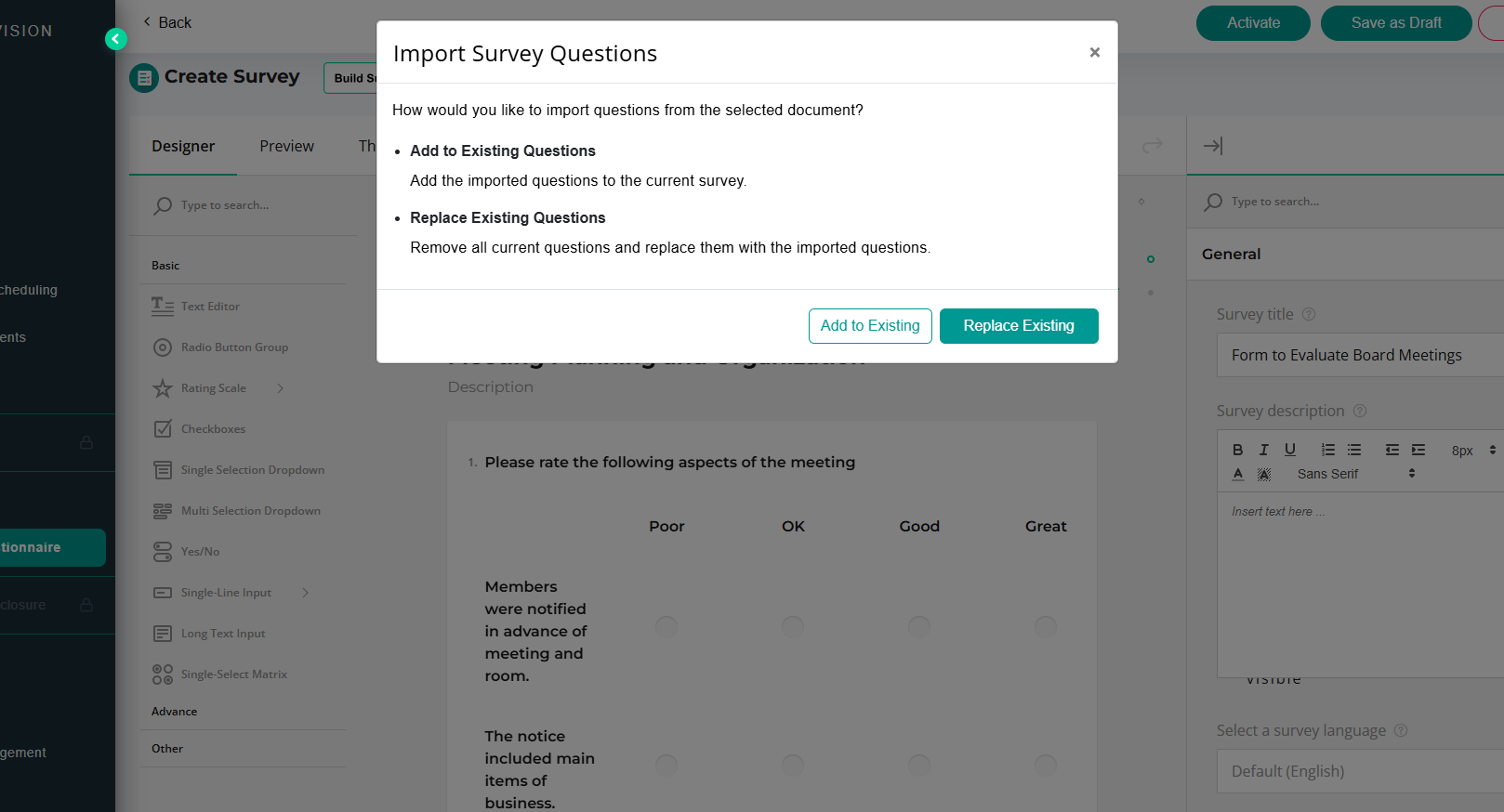The width and height of the screenshot is (1504, 812).
Task: Choose Good for members notified row
Action: point(919,627)
